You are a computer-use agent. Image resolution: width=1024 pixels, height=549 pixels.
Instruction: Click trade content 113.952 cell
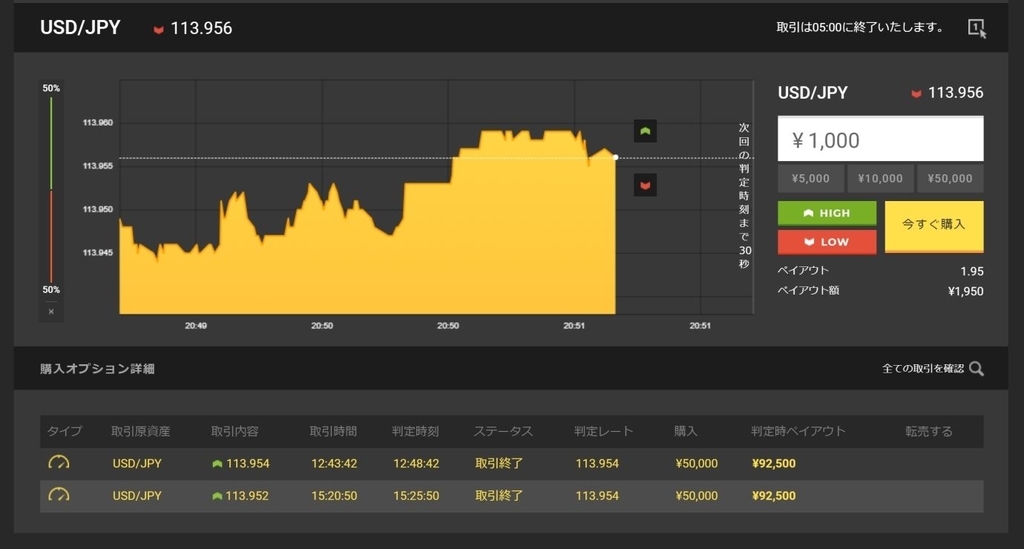click(240, 495)
